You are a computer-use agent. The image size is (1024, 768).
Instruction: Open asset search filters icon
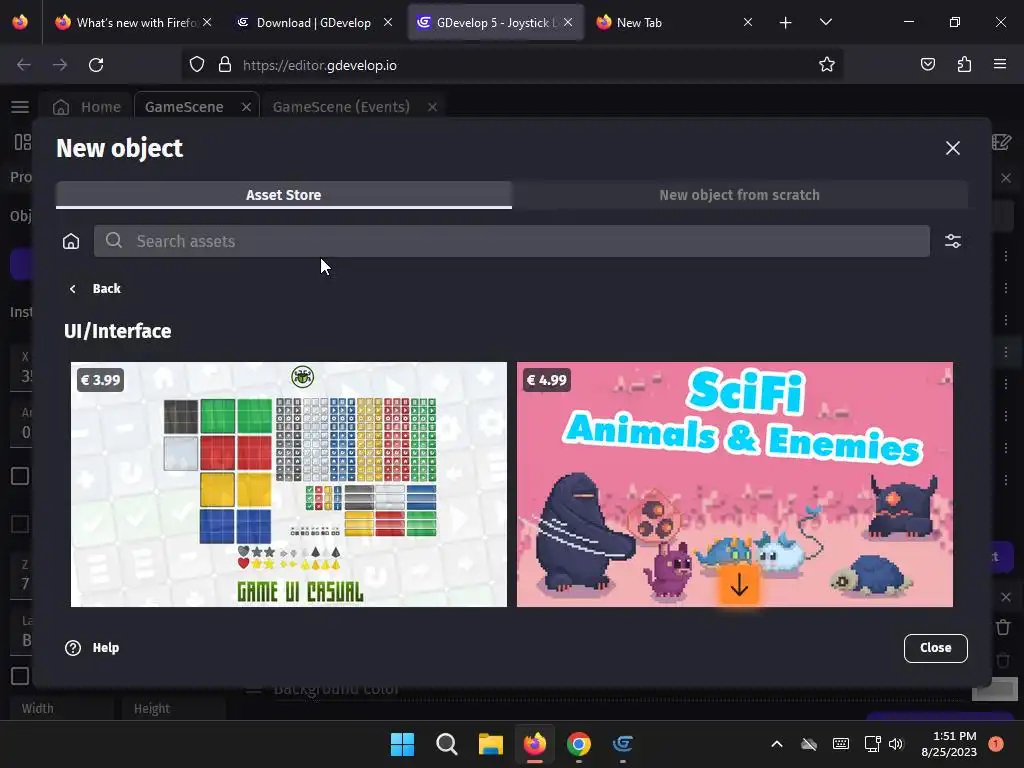(953, 241)
